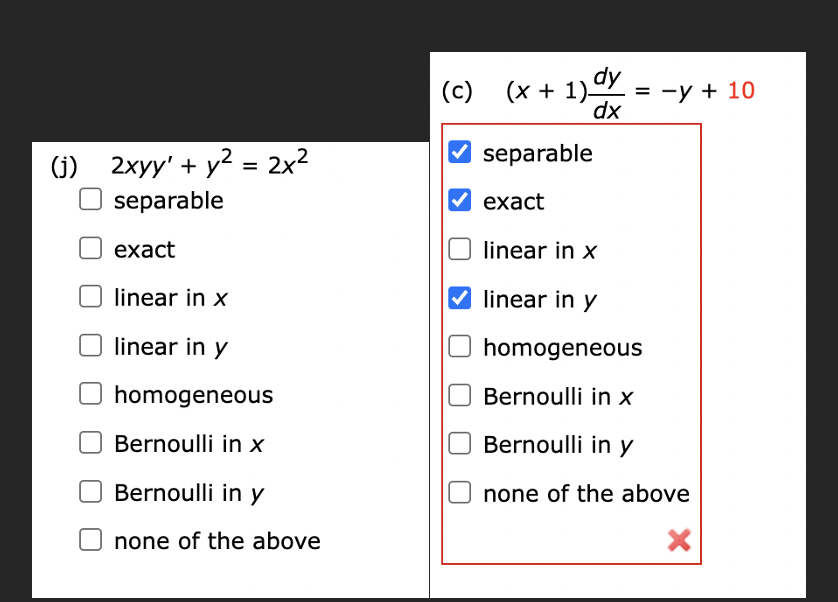Click the red X incorrect-answer indicator
Viewport: 838px width, 602px height.
pyautogui.click(x=678, y=540)
